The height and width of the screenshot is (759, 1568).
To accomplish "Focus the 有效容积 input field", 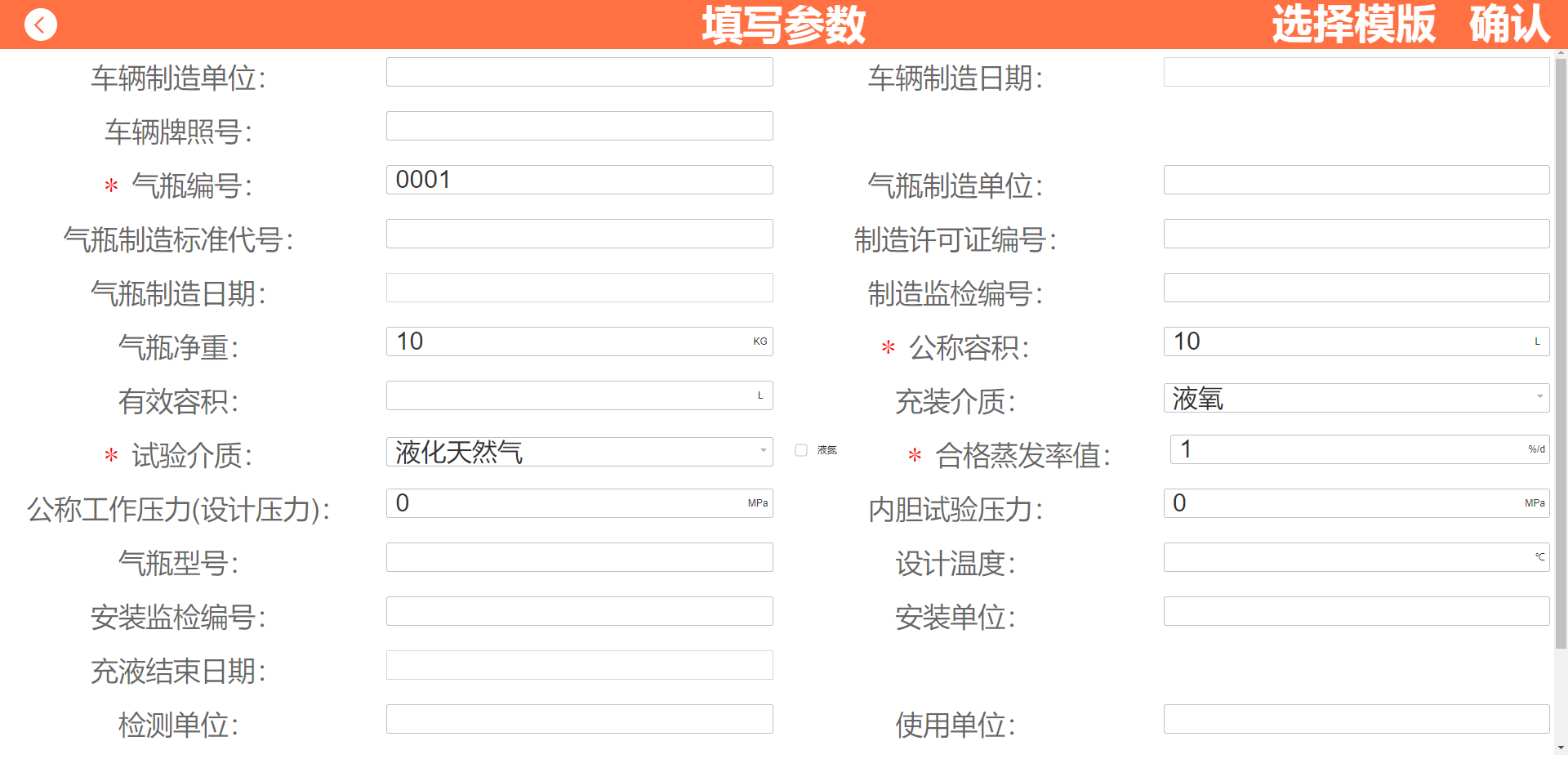I will click(x=580, y=395).
